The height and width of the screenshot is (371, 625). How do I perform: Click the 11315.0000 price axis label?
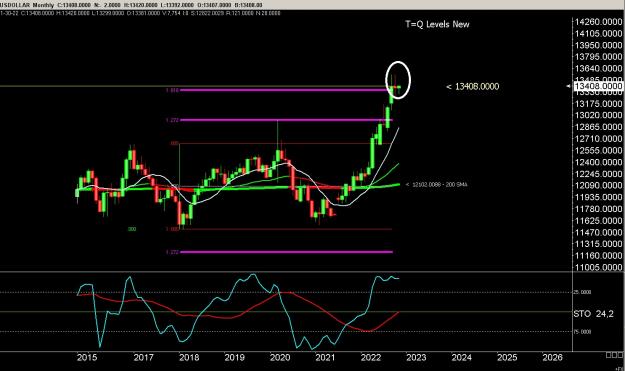(598, 244)
